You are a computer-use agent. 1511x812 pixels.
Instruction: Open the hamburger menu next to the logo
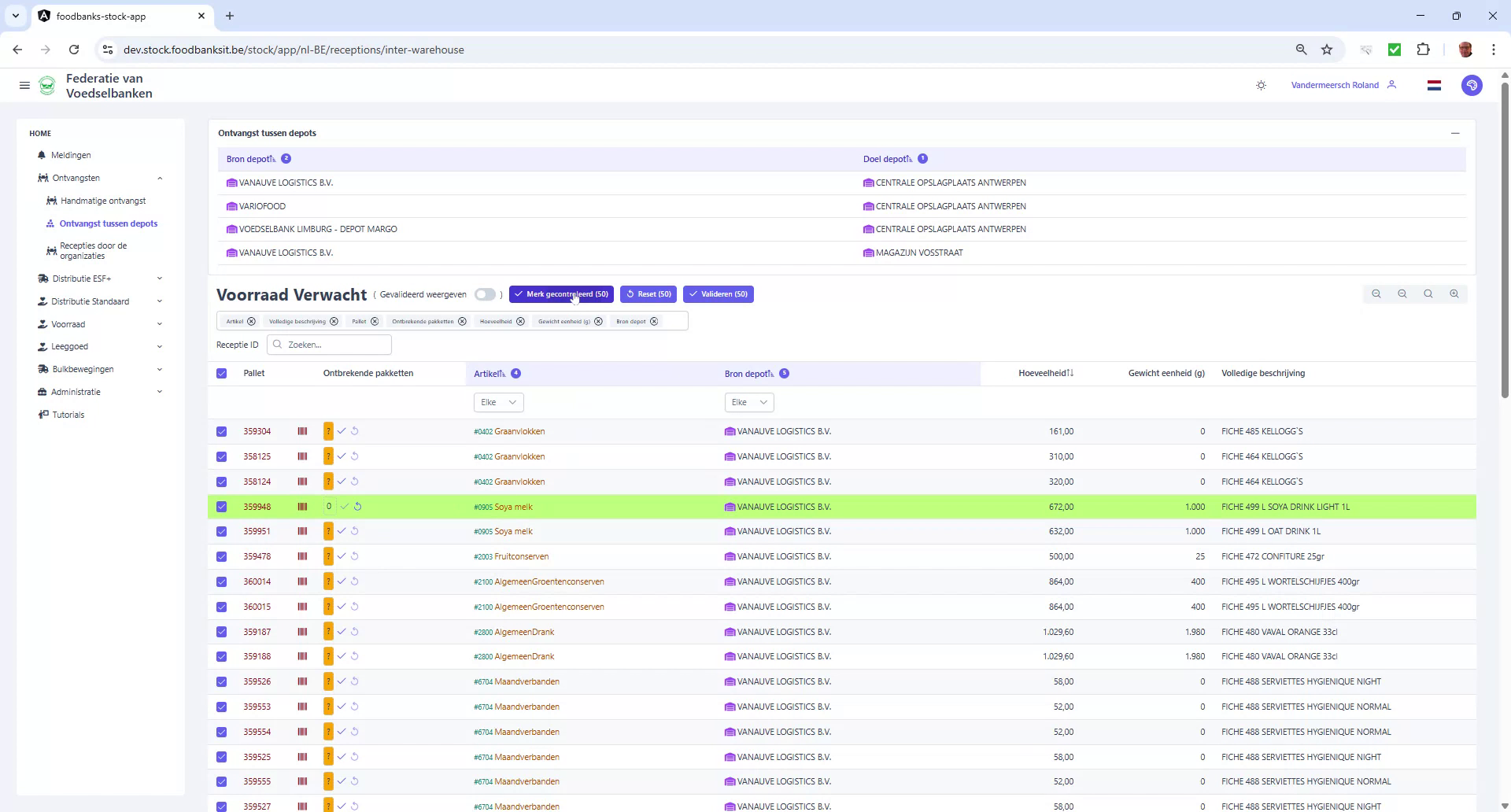(24, 85)
